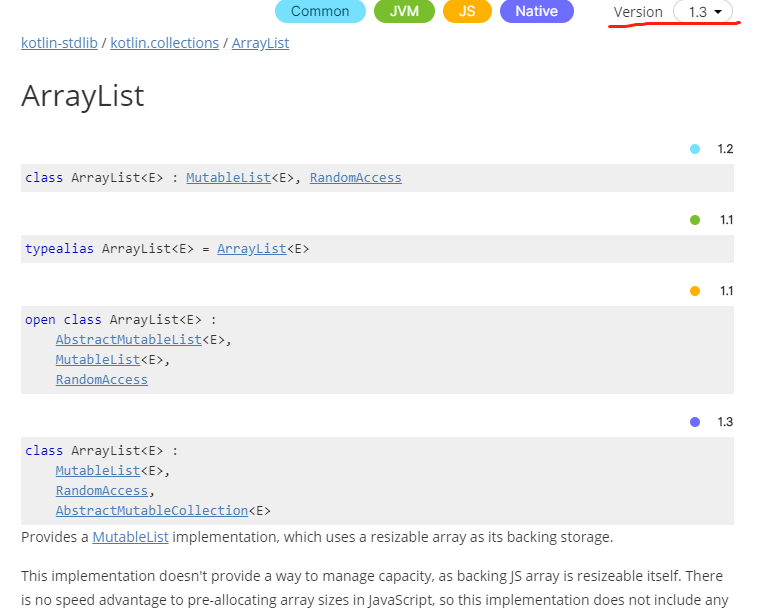Go to kotlin.collections breadcrumb
770x616 pixels.
click(x=164, y=43)
